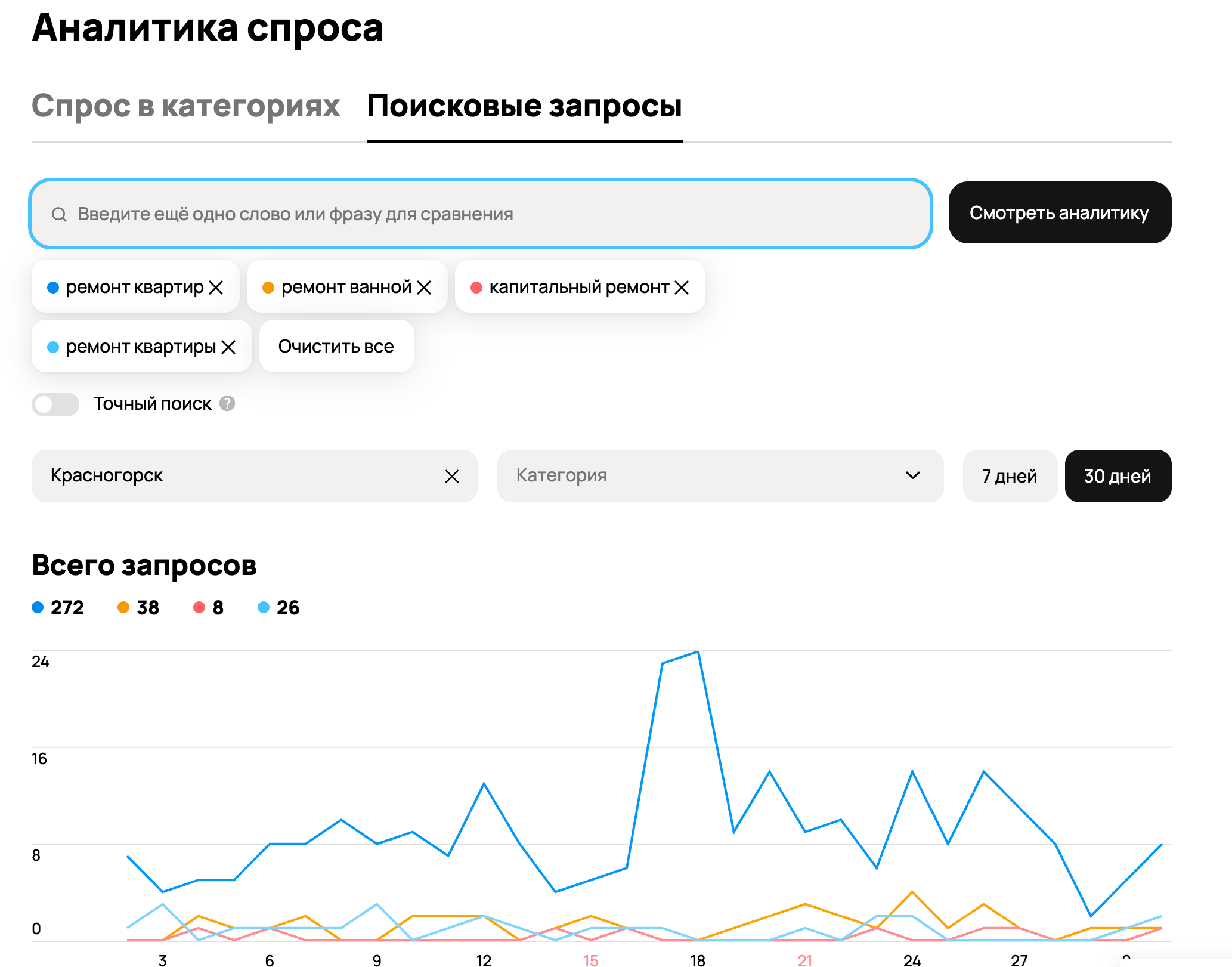
Task: Select the '30 дней' period
Action: coord(1118,476)
